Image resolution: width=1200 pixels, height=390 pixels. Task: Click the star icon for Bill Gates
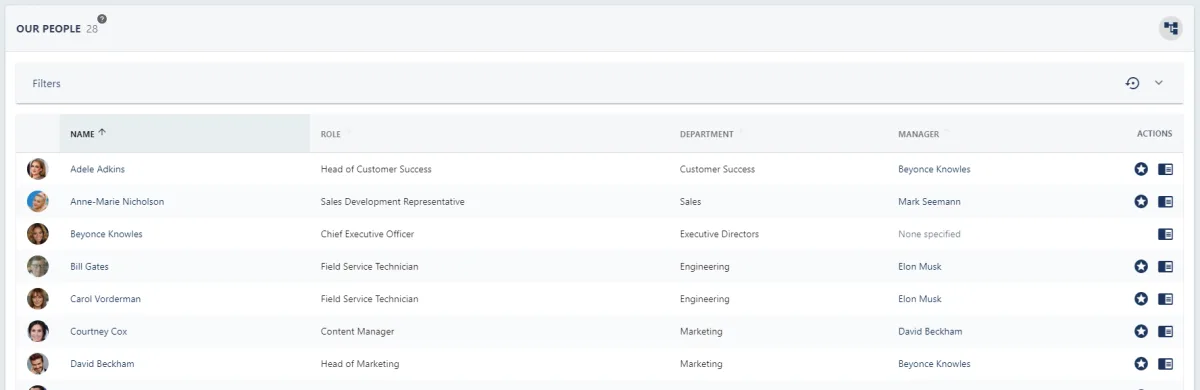tap(1141, 266)
